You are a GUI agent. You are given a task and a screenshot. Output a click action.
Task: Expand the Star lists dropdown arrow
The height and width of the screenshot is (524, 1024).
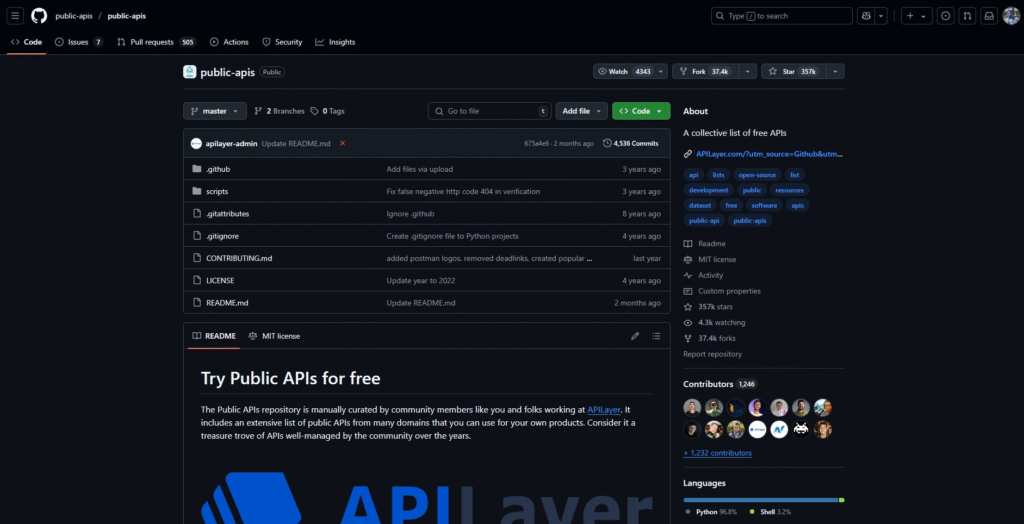837,72
